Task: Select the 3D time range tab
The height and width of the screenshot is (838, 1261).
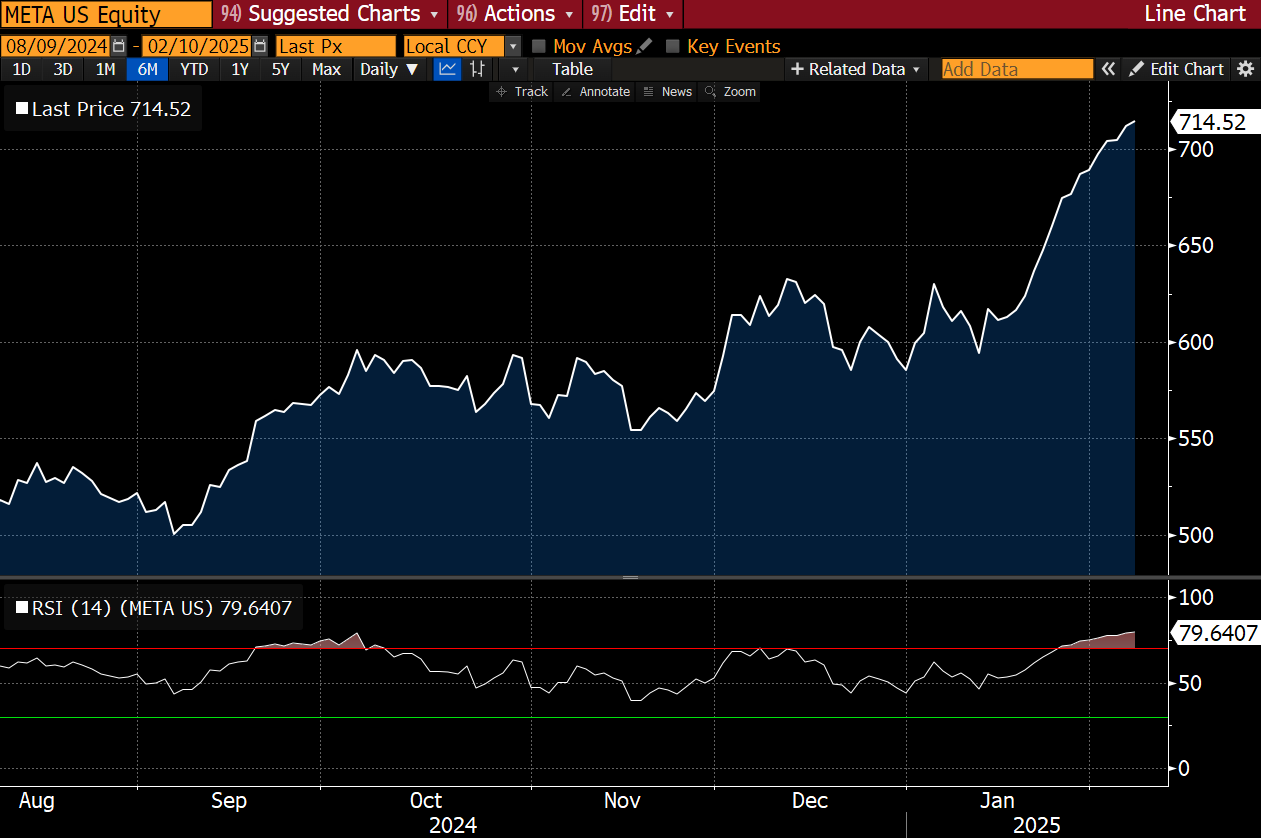Action: [63, 69]
